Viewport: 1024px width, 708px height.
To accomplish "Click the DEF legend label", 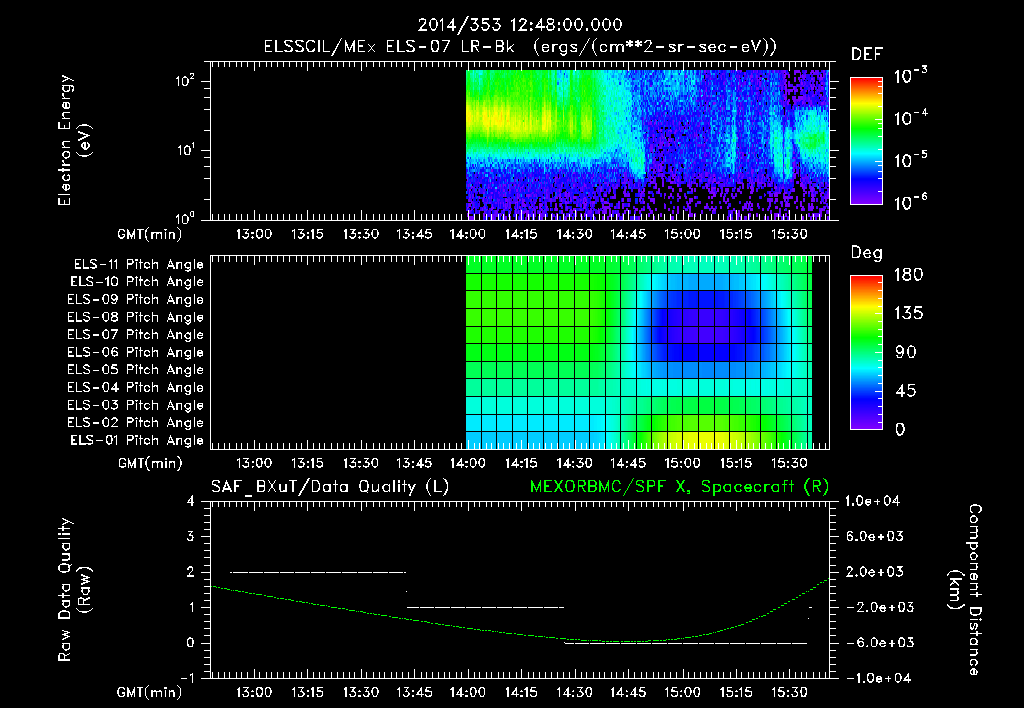I will (867, 55).
